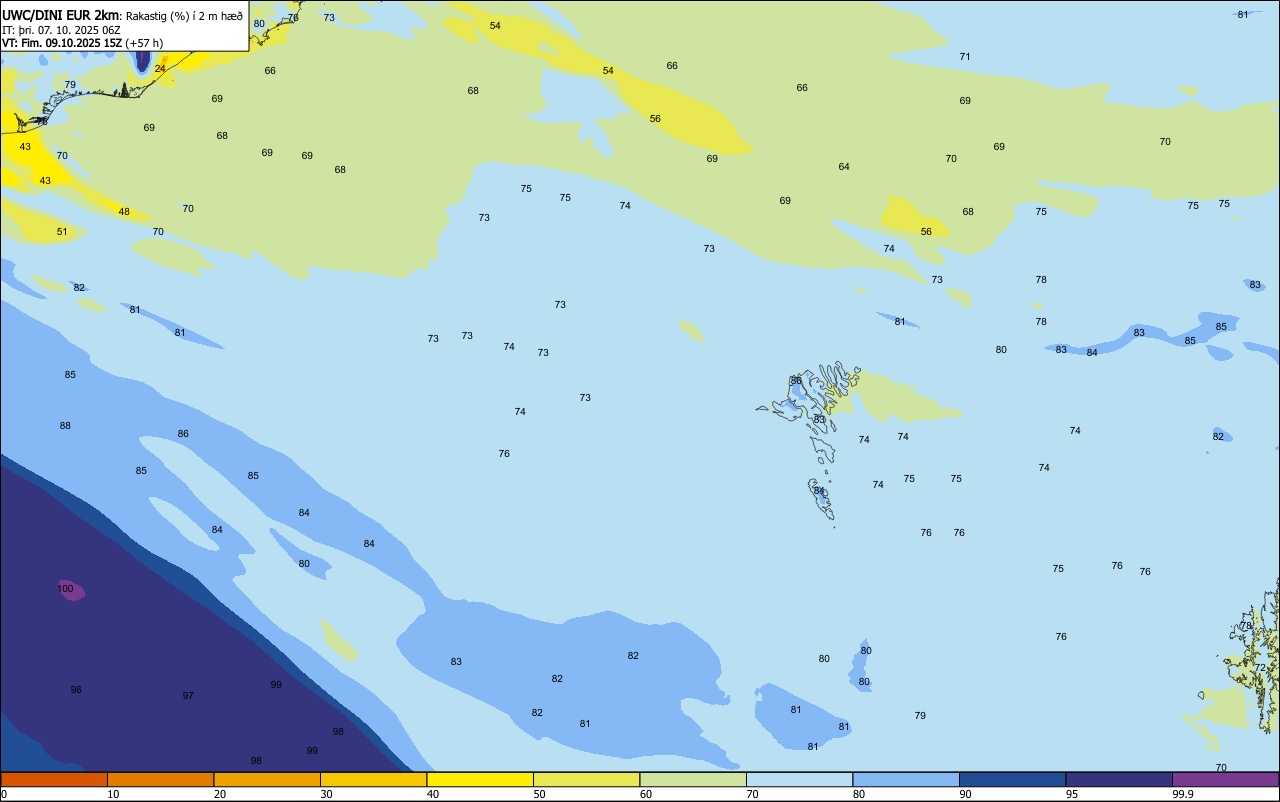
Task: Select the 40–50 bright yellow legend swatch
Action: click(480, 779)
